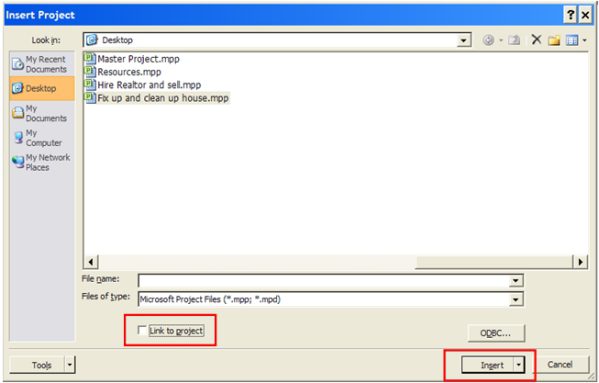
Task: Select Hire Realtor and sell.mpp file name
Action: pyautogui.click(x=149, y=85)
